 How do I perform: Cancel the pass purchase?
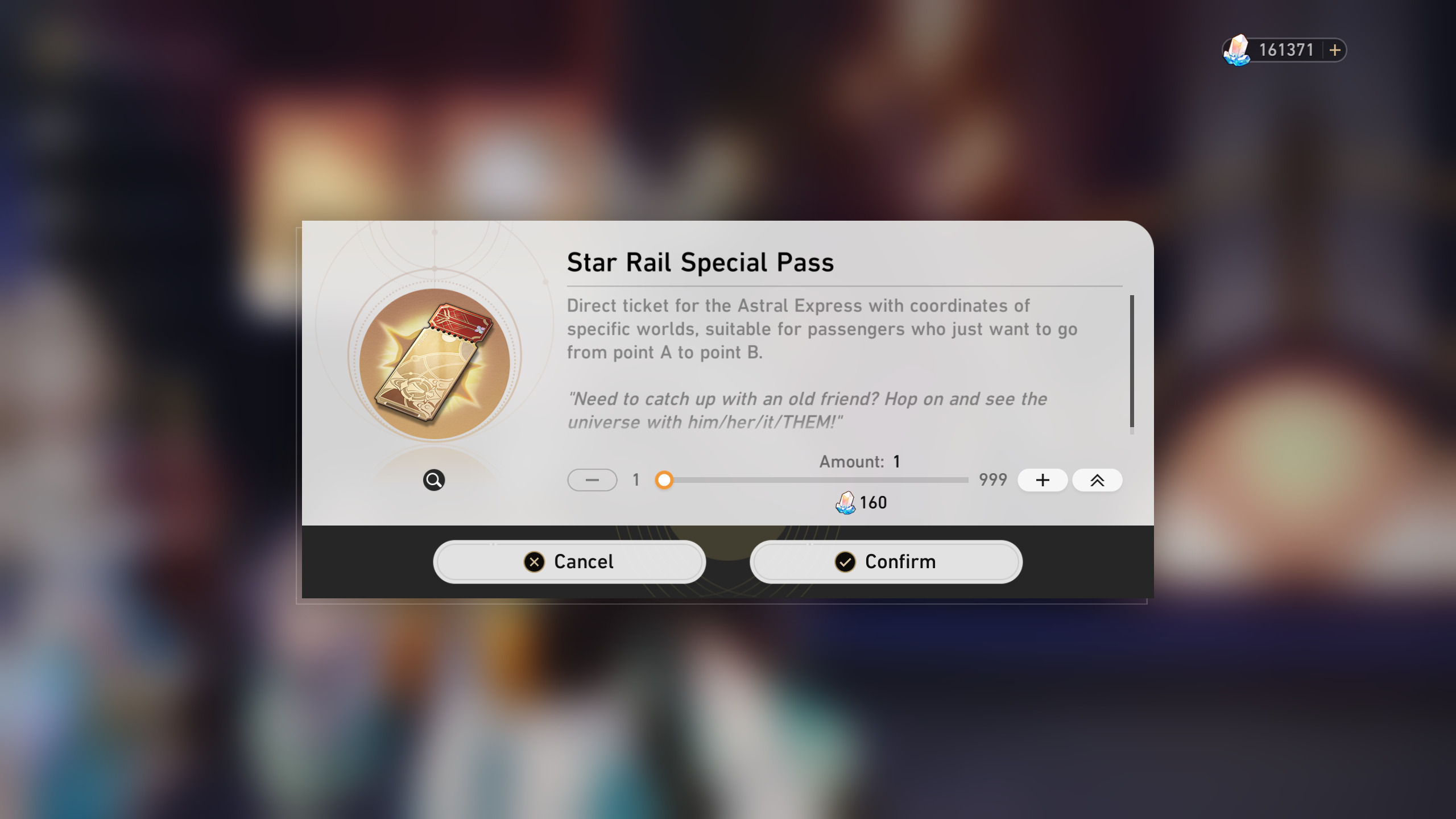tap(569, 561)
